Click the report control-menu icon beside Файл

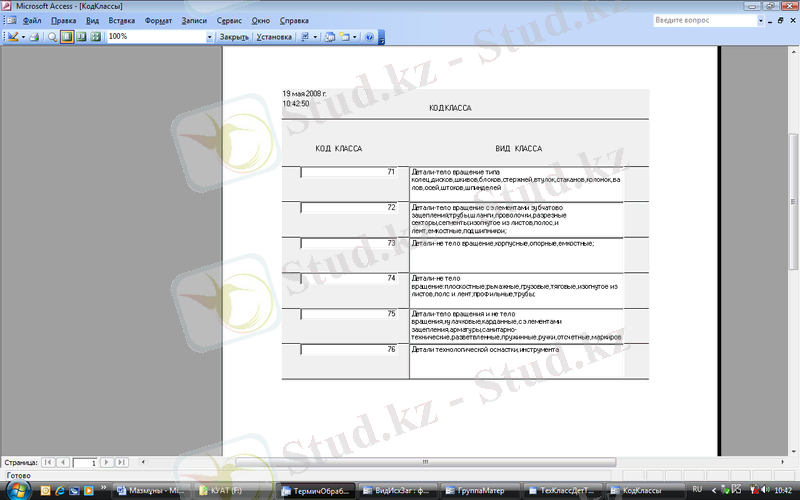[x=11, y=21]
